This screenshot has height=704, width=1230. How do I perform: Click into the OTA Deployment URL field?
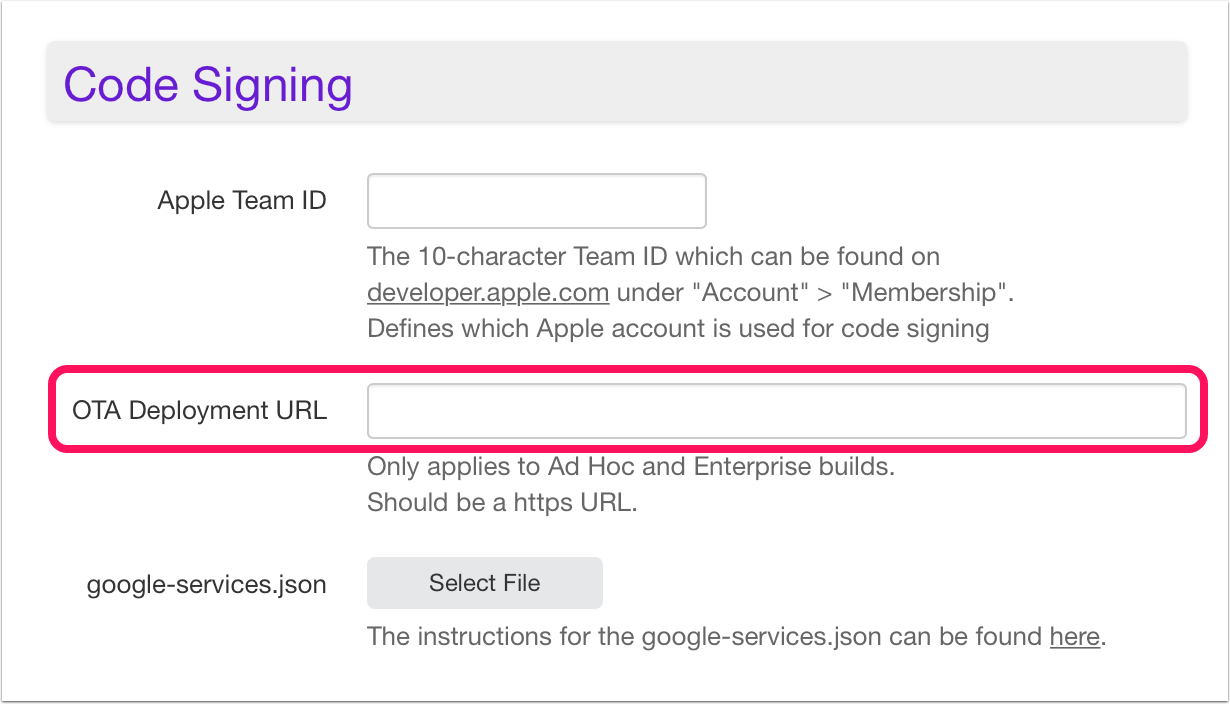(777, 411)
